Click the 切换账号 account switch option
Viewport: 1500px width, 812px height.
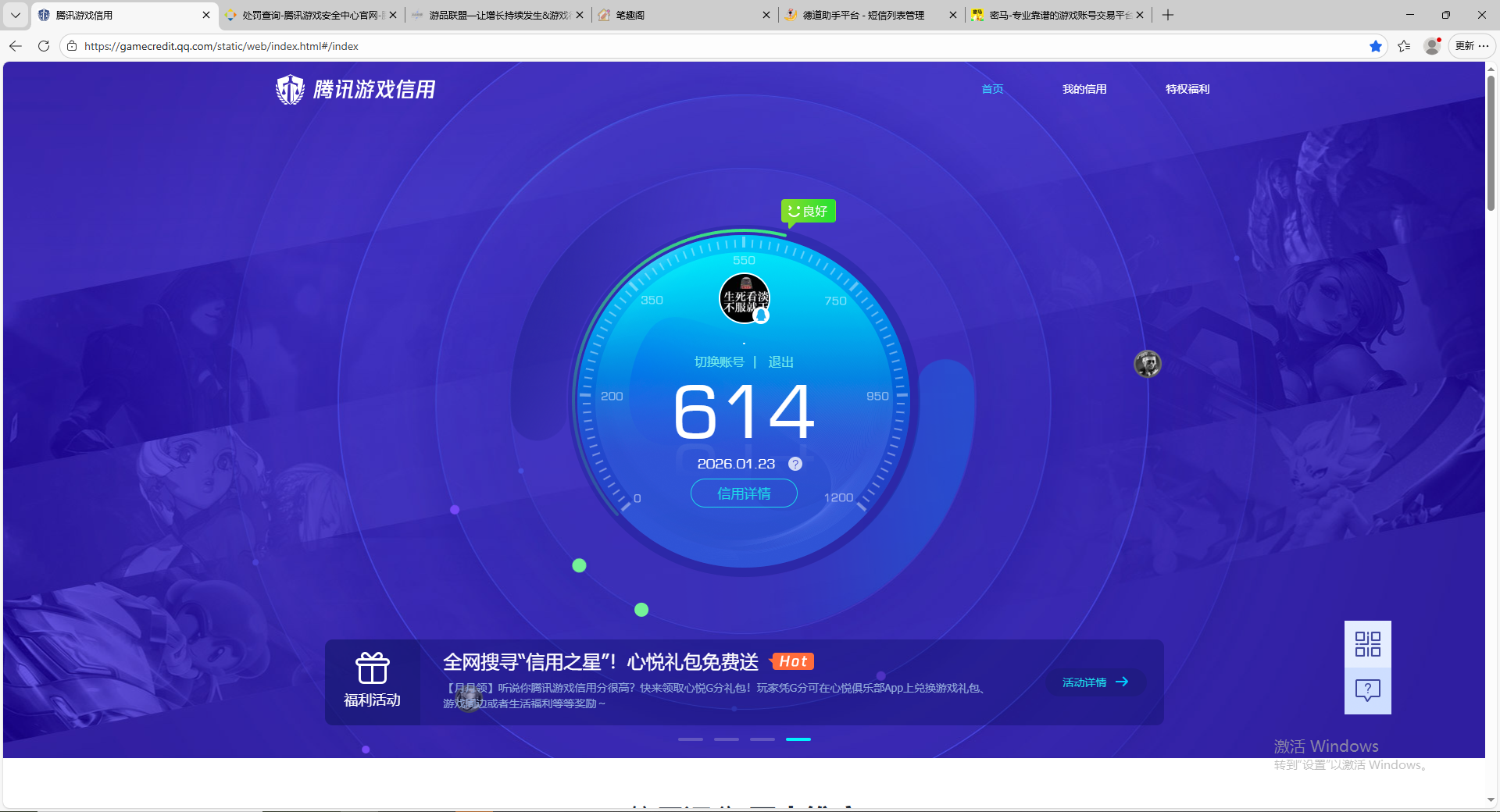pos(720,361)
